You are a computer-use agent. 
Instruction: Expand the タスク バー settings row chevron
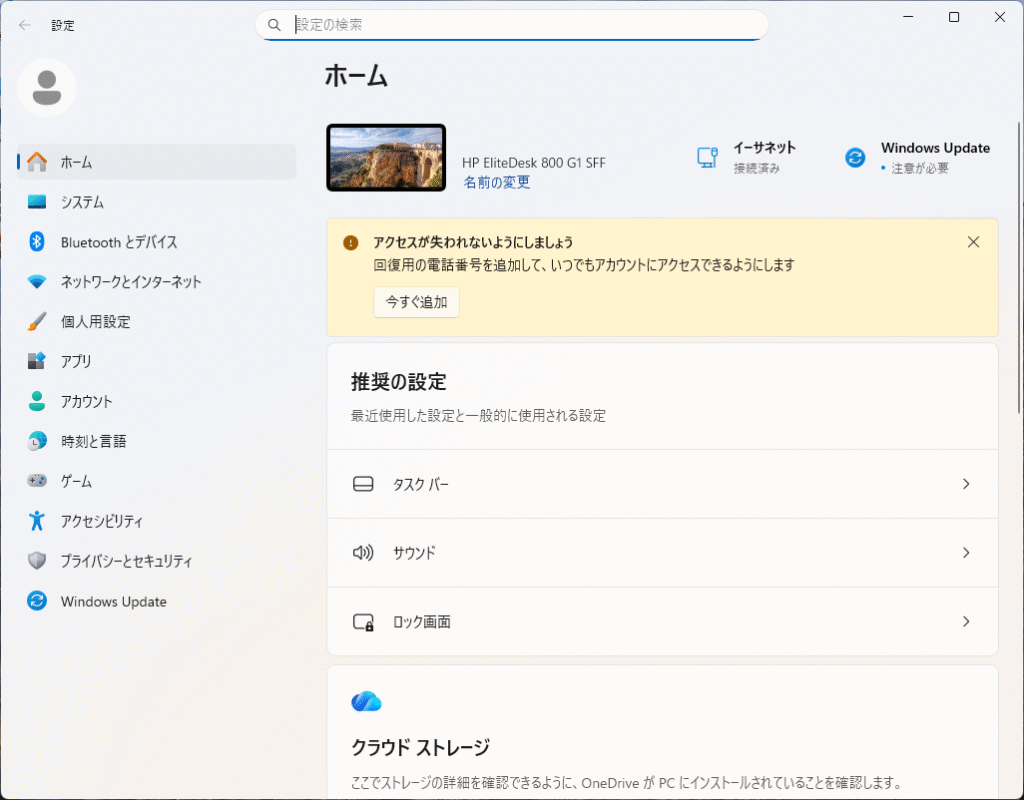[965, 484]
